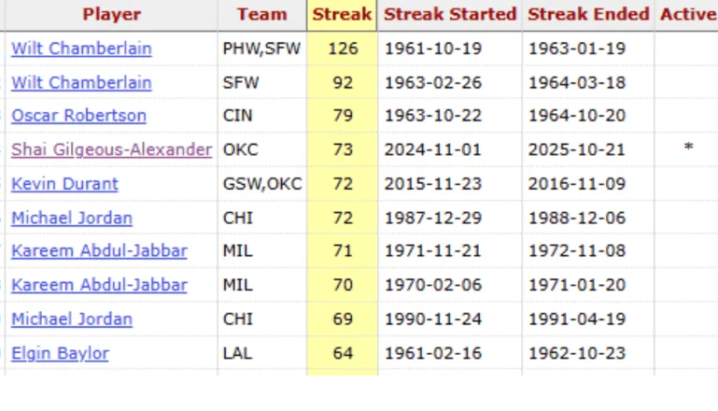The image size is (718, 411).
Task: Sort by Streak Started column header
Action: tap(450, 15)
